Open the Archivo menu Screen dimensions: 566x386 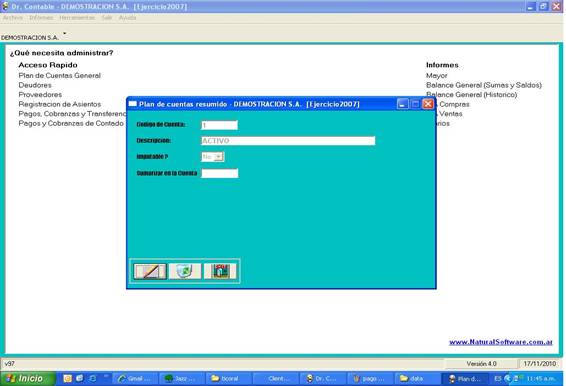click(13, 17)
